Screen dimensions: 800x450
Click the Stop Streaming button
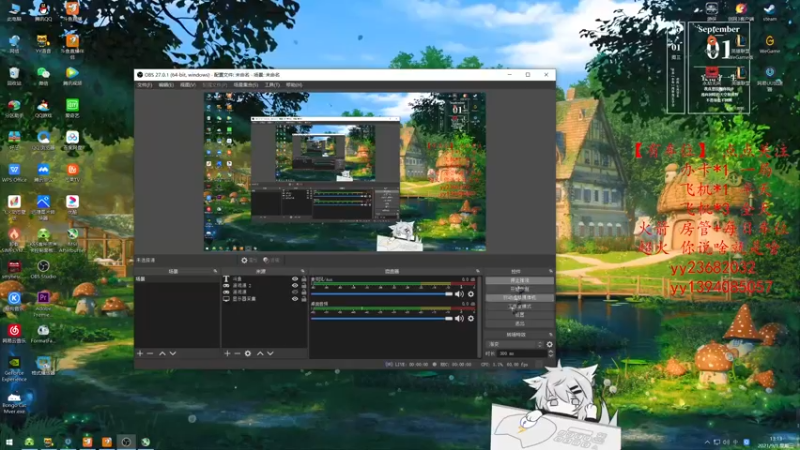pyautogui.click(x=519, y=280)
